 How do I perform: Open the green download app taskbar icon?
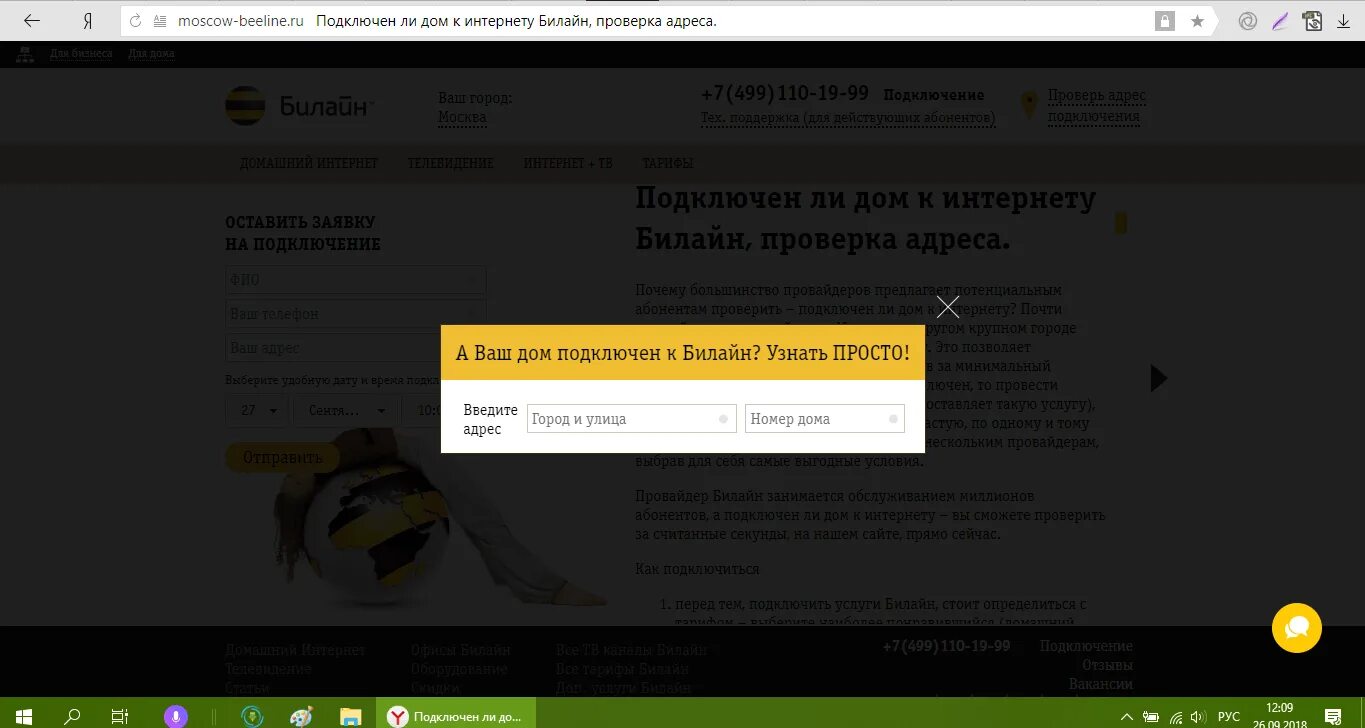[252, 716]
